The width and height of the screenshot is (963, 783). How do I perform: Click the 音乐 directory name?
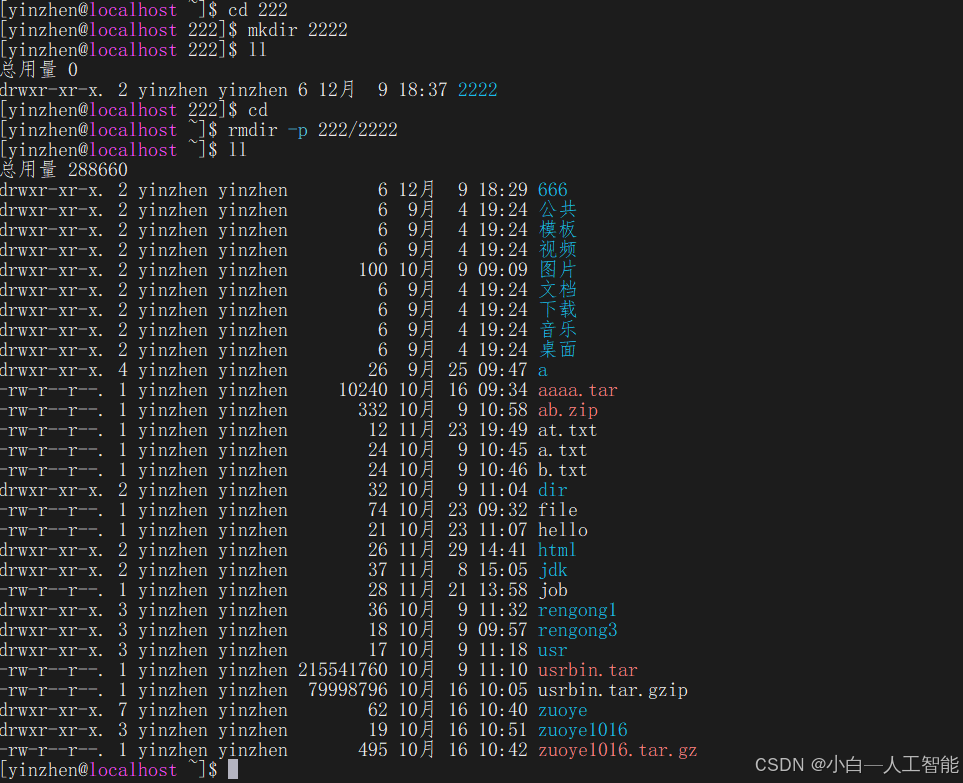point(558,330)
